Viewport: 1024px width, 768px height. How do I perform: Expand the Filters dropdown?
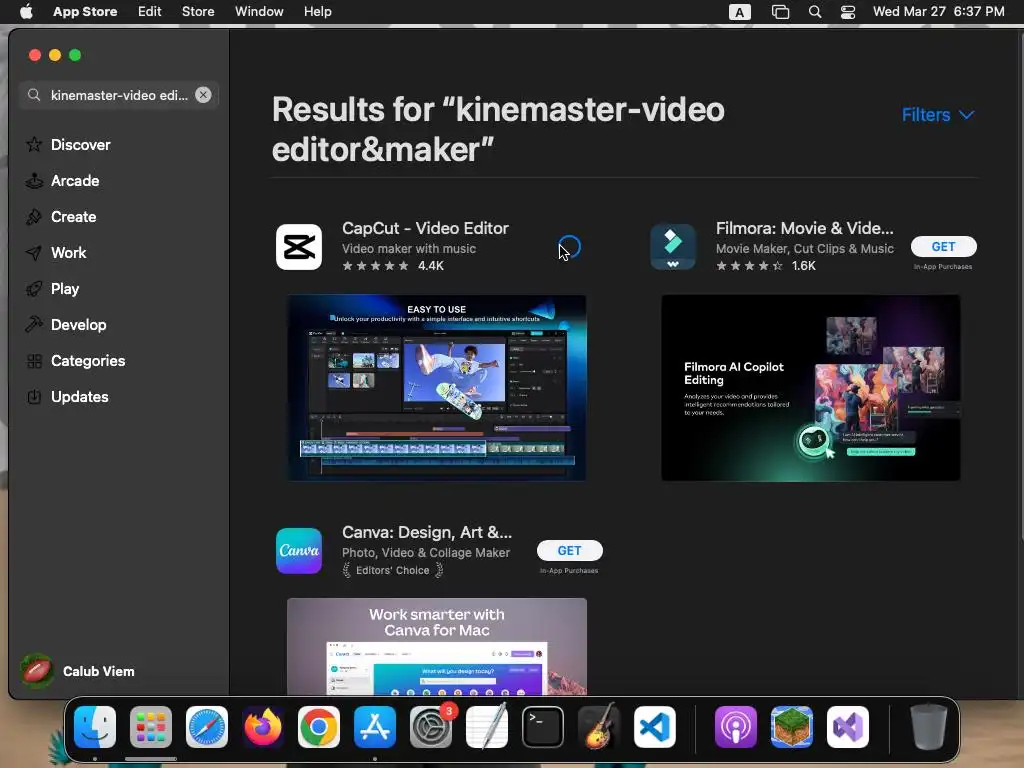(938, 115)
